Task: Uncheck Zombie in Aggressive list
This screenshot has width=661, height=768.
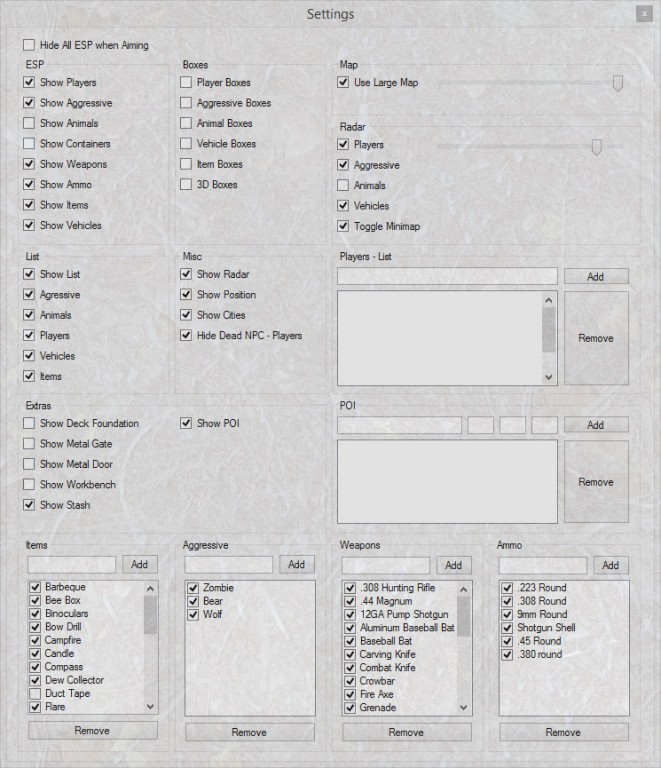Action: coord(193,588)
